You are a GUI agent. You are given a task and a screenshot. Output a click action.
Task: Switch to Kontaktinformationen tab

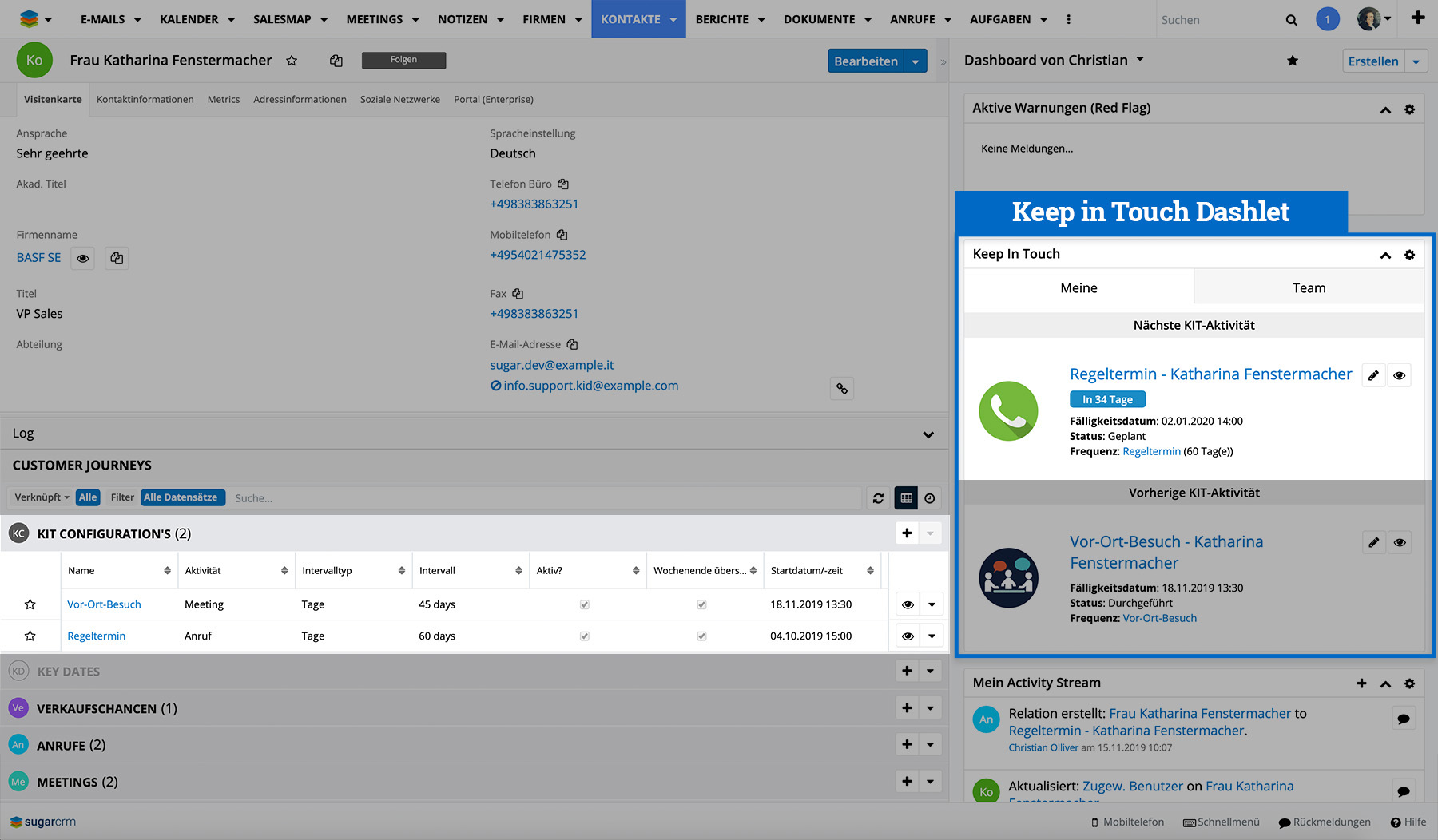pos(145,100)
